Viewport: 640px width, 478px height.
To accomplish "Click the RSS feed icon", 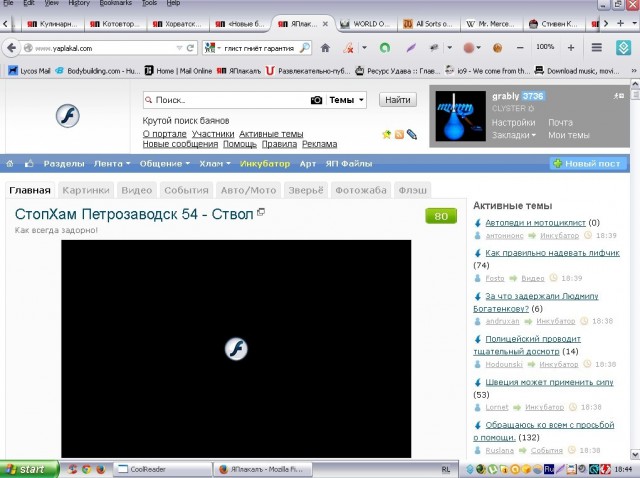I will tap(399, 134).
